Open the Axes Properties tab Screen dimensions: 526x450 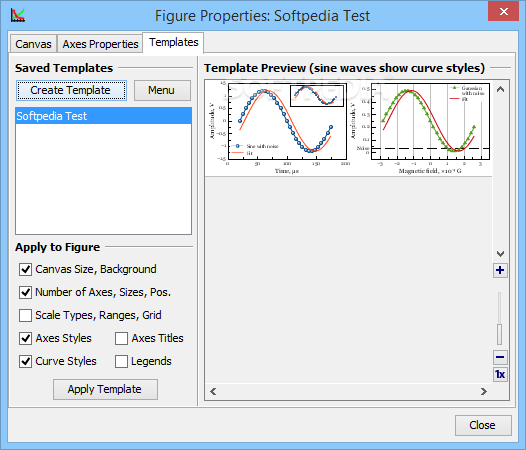tap(100, 44)
